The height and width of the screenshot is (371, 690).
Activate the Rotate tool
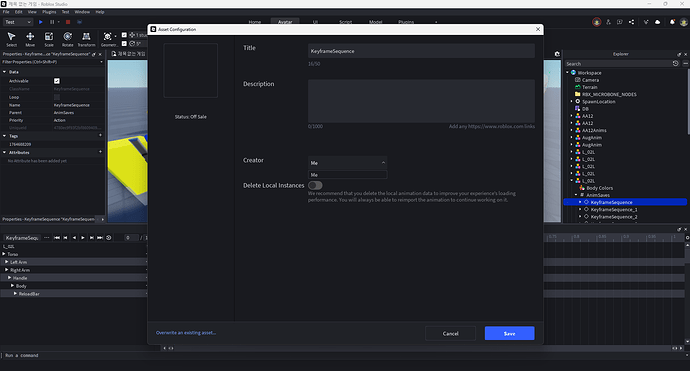point(67,39)
